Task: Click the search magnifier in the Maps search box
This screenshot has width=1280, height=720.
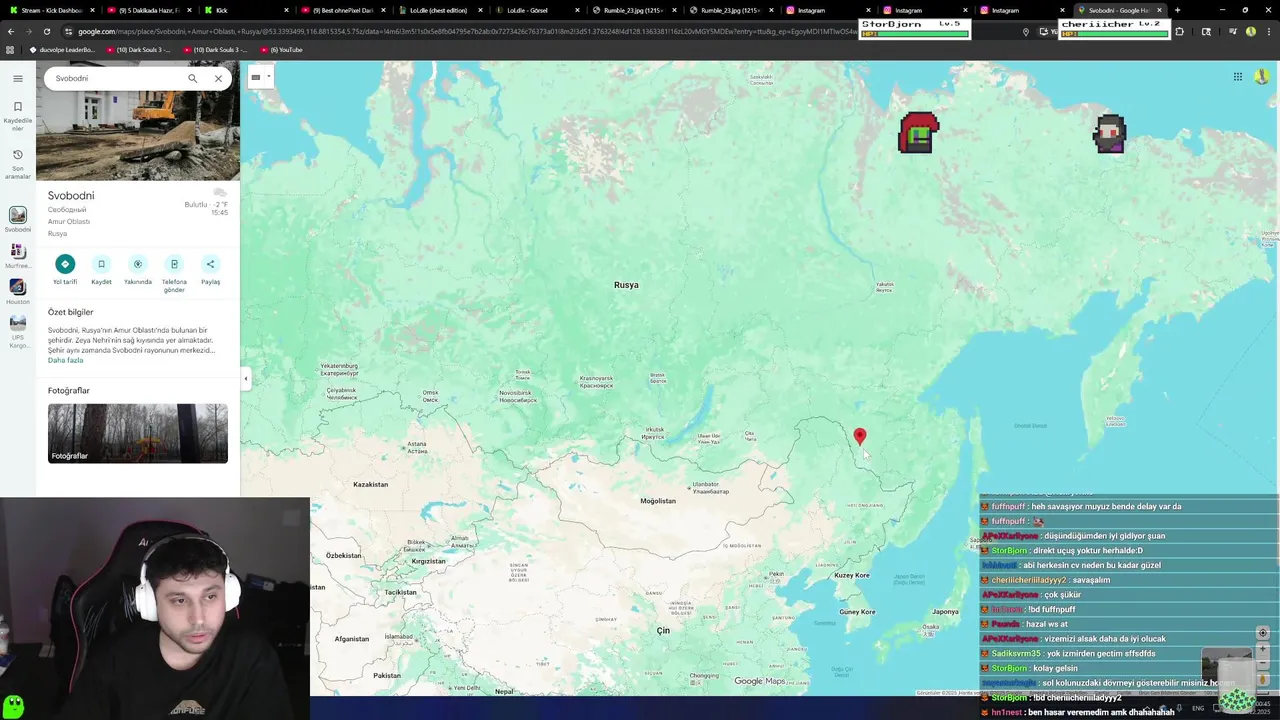Action: (193, 78)
